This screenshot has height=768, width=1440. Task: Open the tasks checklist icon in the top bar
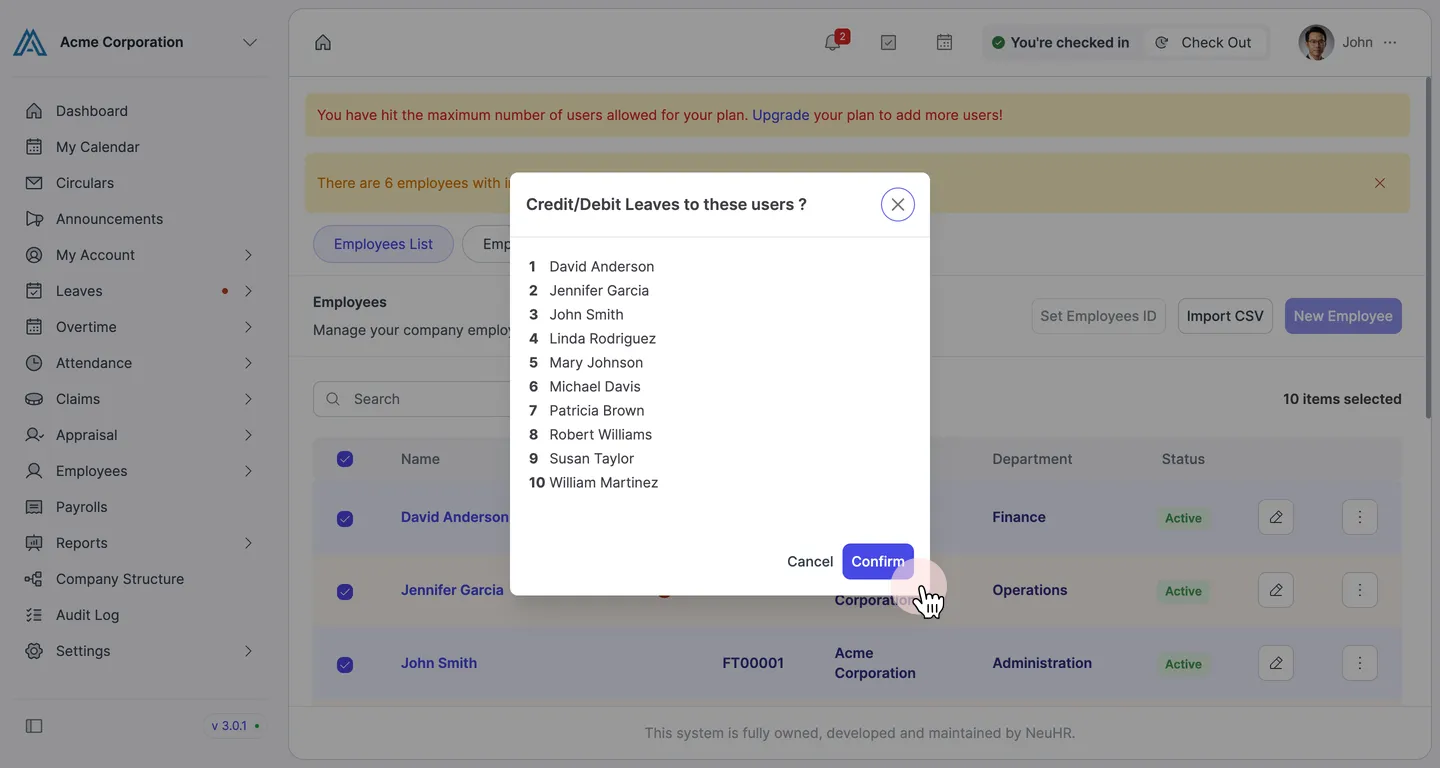(888, 42)
